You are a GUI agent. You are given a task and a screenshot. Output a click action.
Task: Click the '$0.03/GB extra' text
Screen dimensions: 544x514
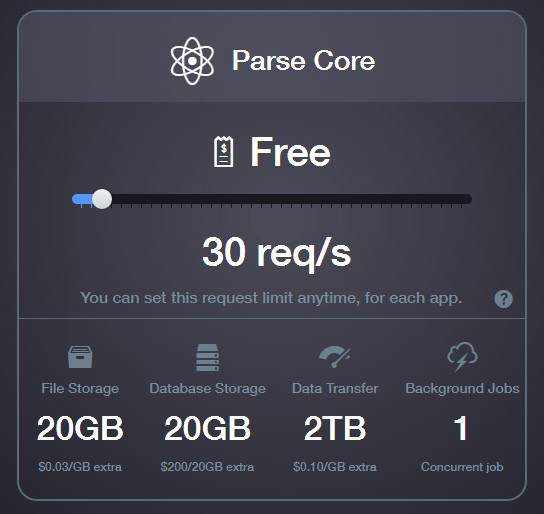(x=80, y=467)
